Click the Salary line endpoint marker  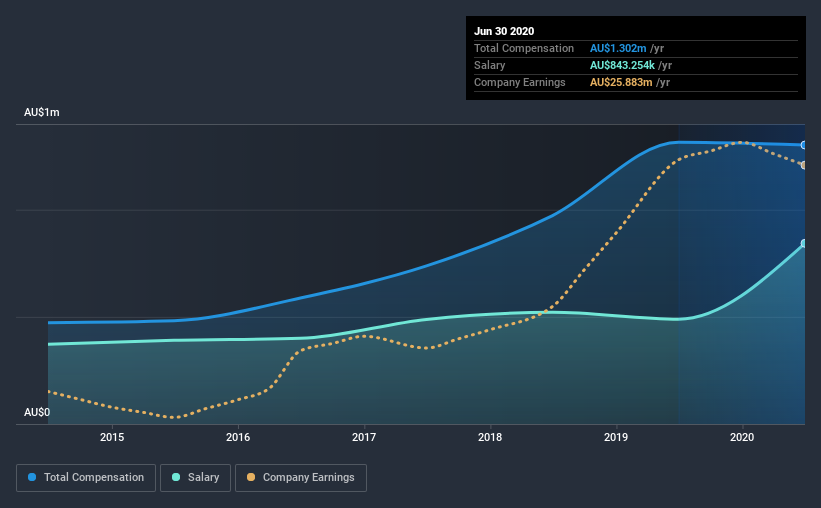point(803,244)
